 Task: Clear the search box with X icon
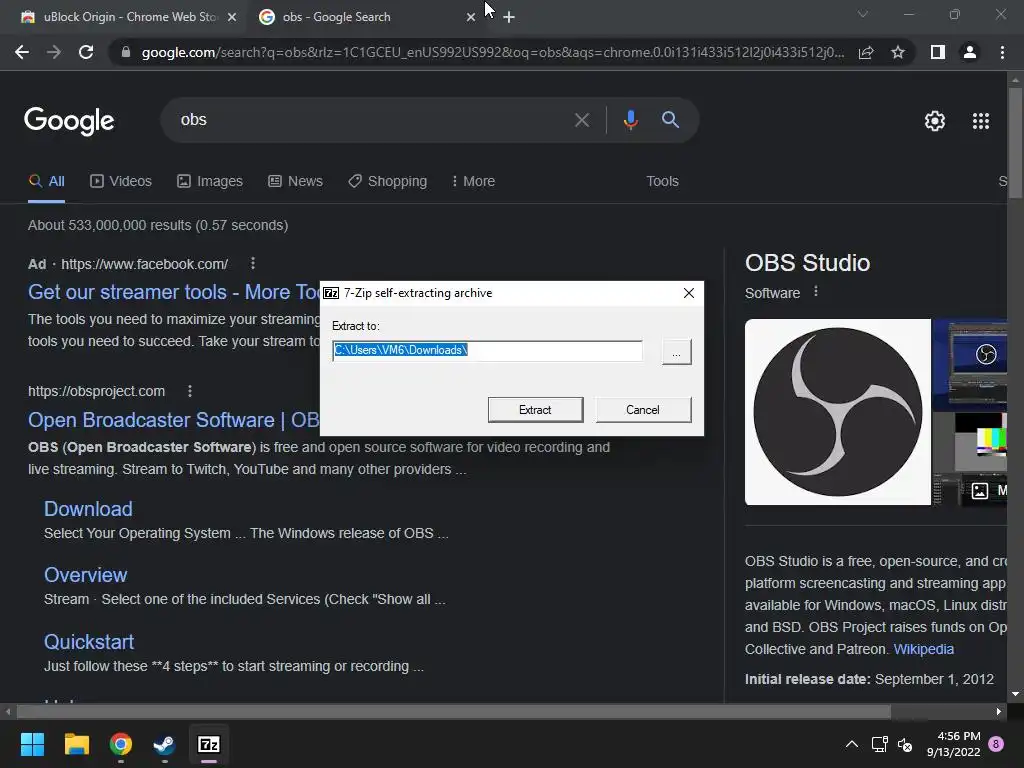pos(582,120)
